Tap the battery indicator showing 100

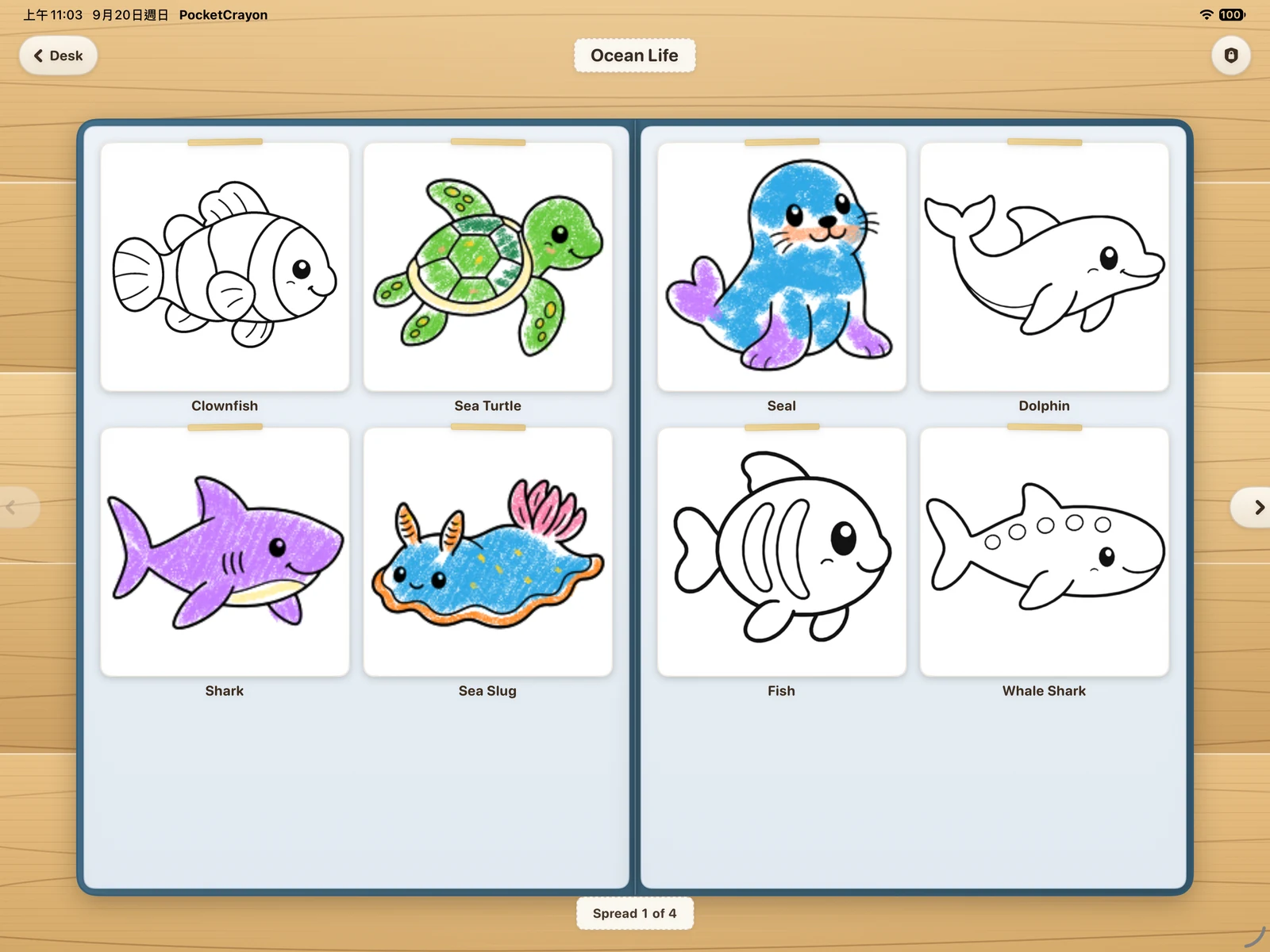[1232, 14]
